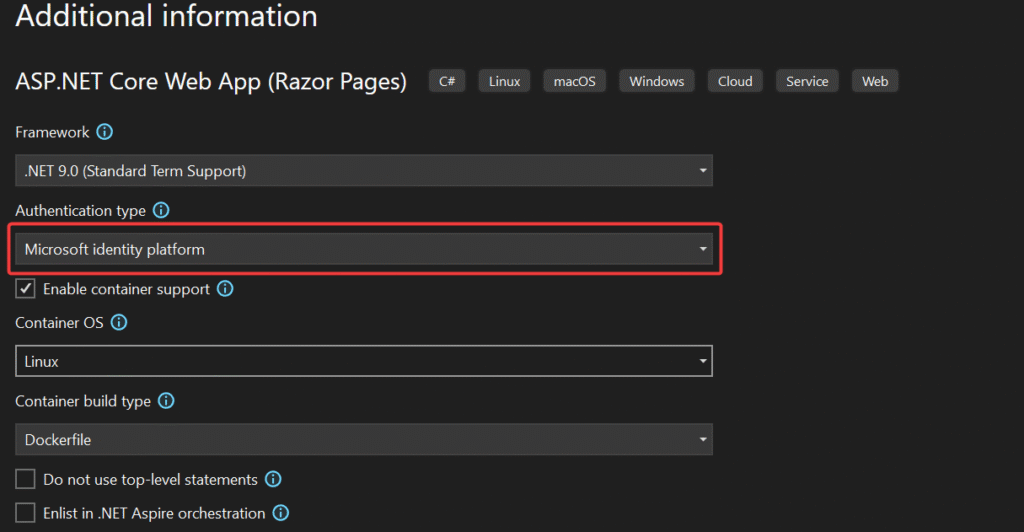Open the Authentication type dropdown

click(x=364, y=249)
